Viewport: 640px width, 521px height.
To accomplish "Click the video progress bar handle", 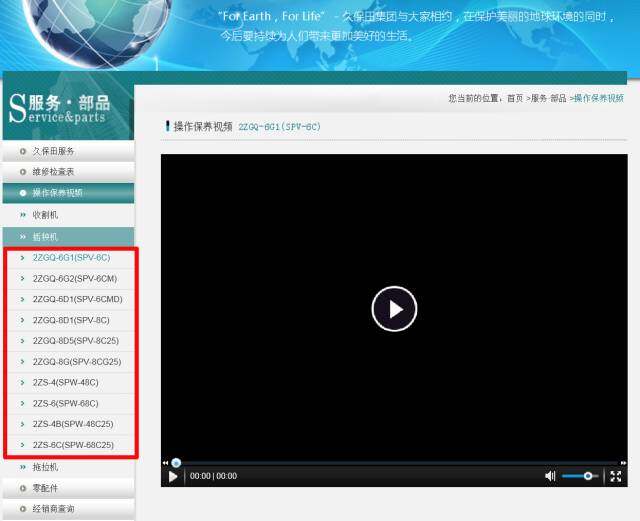I will 176,463.
